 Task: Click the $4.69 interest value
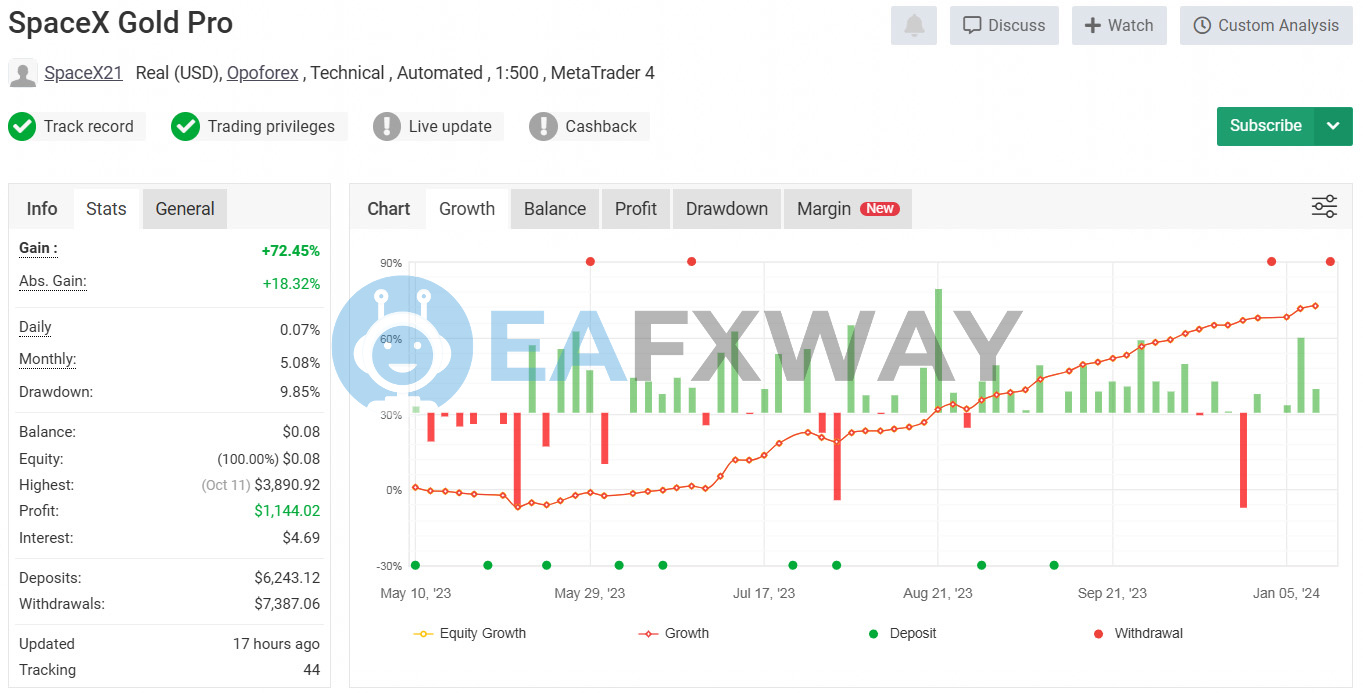tap(302, 538)
